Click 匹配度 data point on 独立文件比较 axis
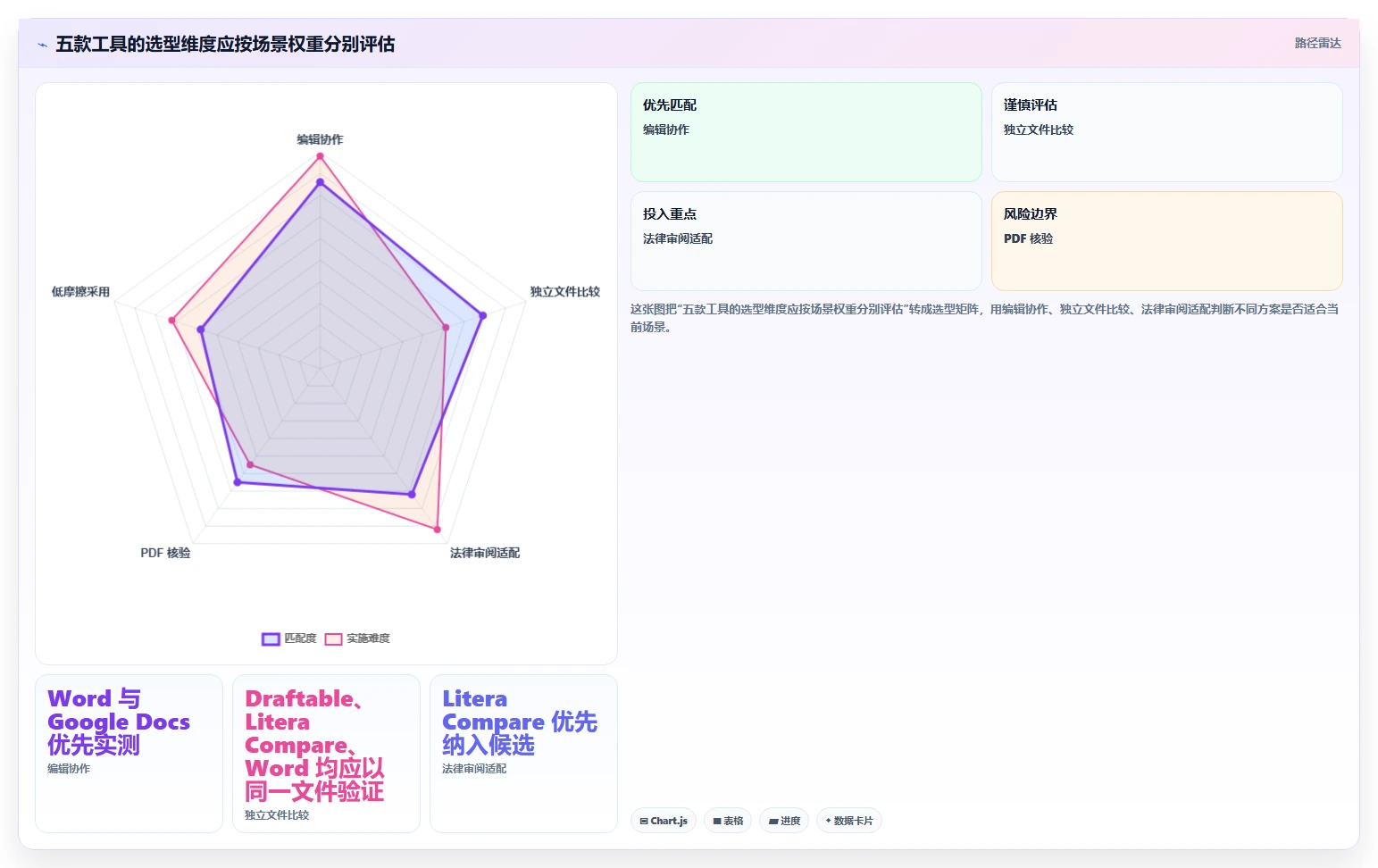The image size is (1378, 868). pyautogui.click(x=483, y=315)
